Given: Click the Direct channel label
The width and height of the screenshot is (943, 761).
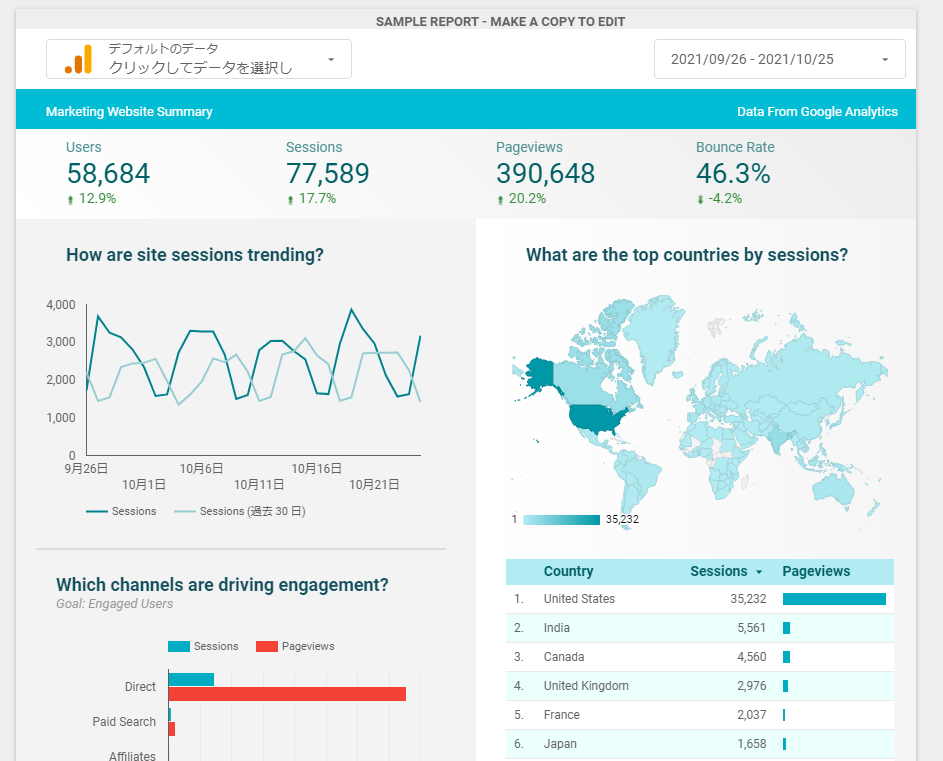Looking at the screenshot, I should 140,687.
